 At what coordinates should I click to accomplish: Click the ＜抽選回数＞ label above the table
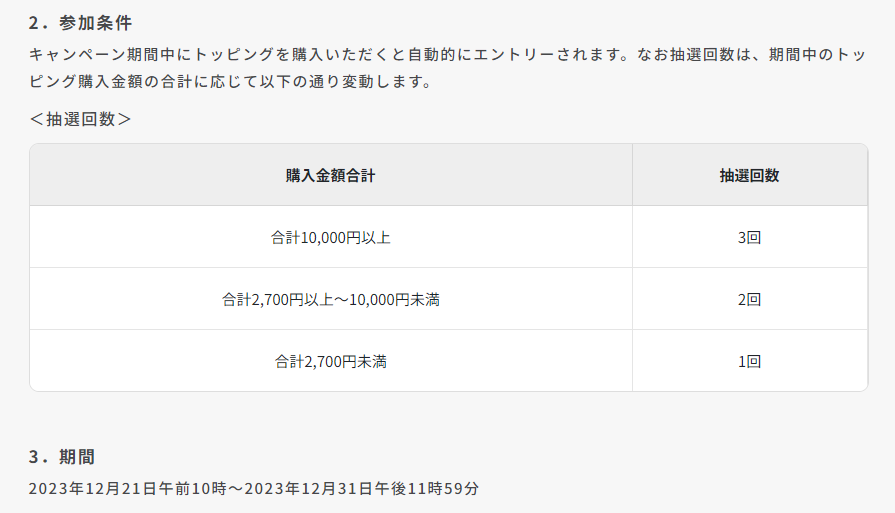[80, 119]
